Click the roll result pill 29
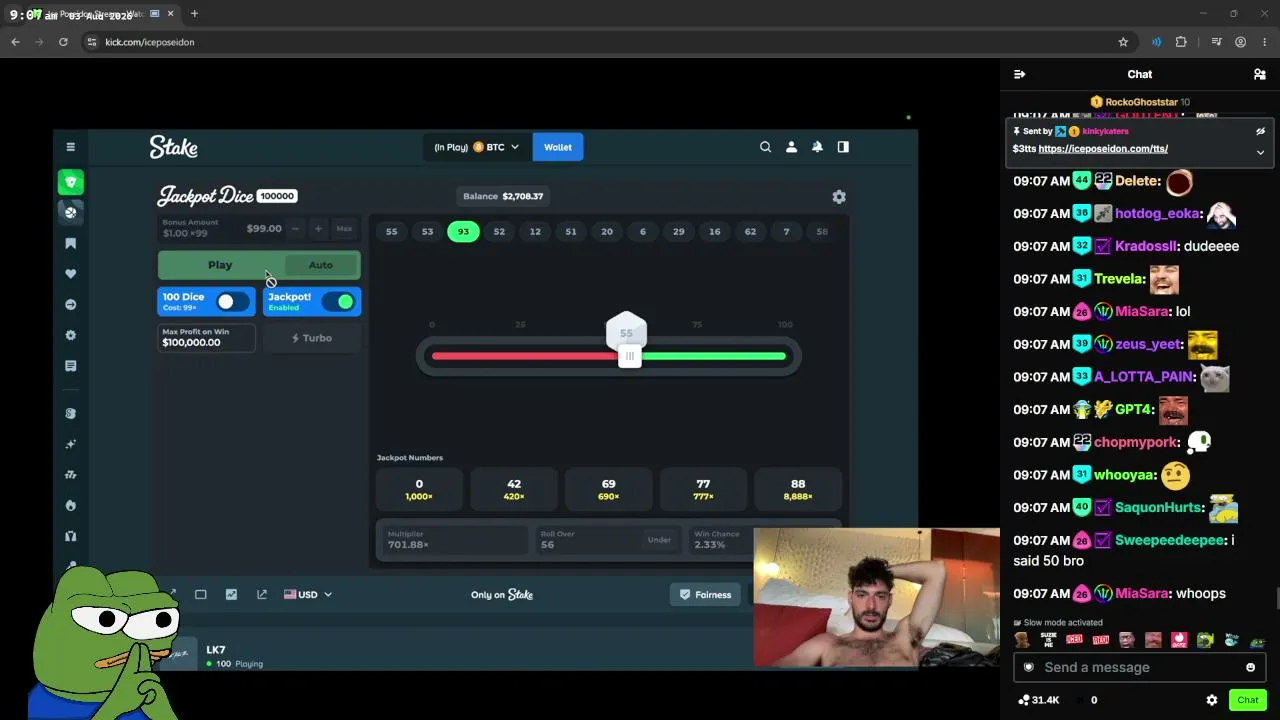Screen dimensions: 1280x720 coord(679,231)
